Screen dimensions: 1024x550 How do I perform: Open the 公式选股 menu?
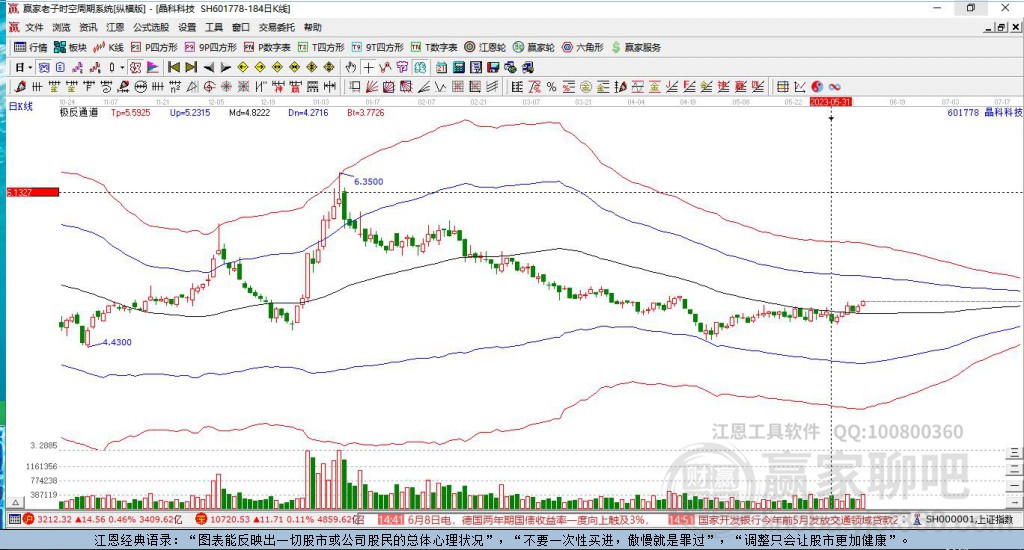pos(151,27)
